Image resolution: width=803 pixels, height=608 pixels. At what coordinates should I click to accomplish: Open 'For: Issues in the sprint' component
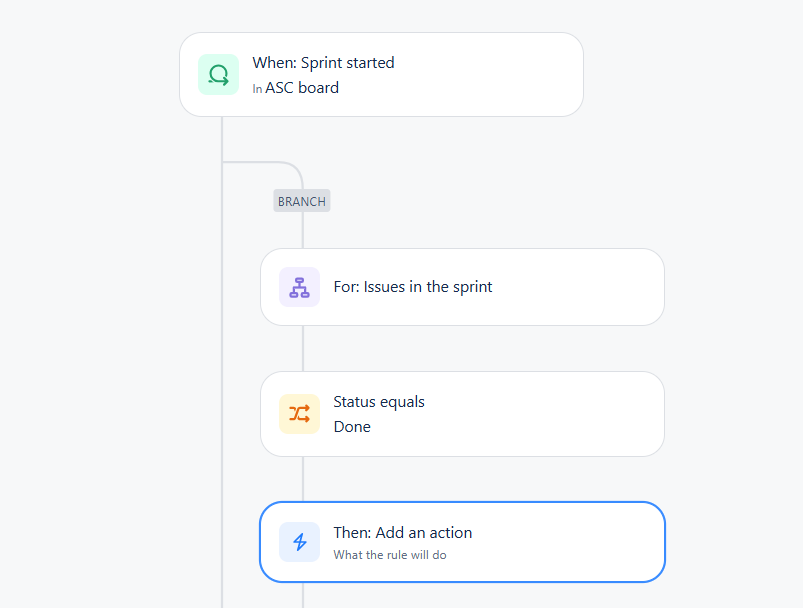point(462,287)
